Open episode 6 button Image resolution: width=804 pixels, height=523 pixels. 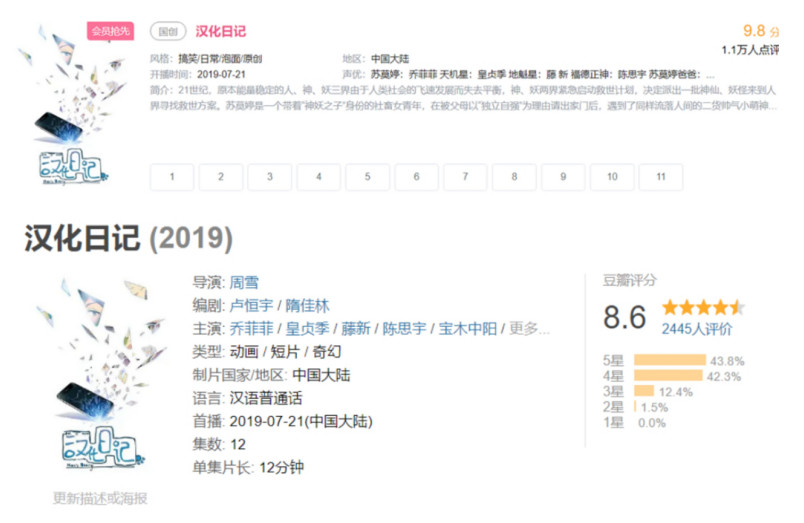click(x=416, y=177)
